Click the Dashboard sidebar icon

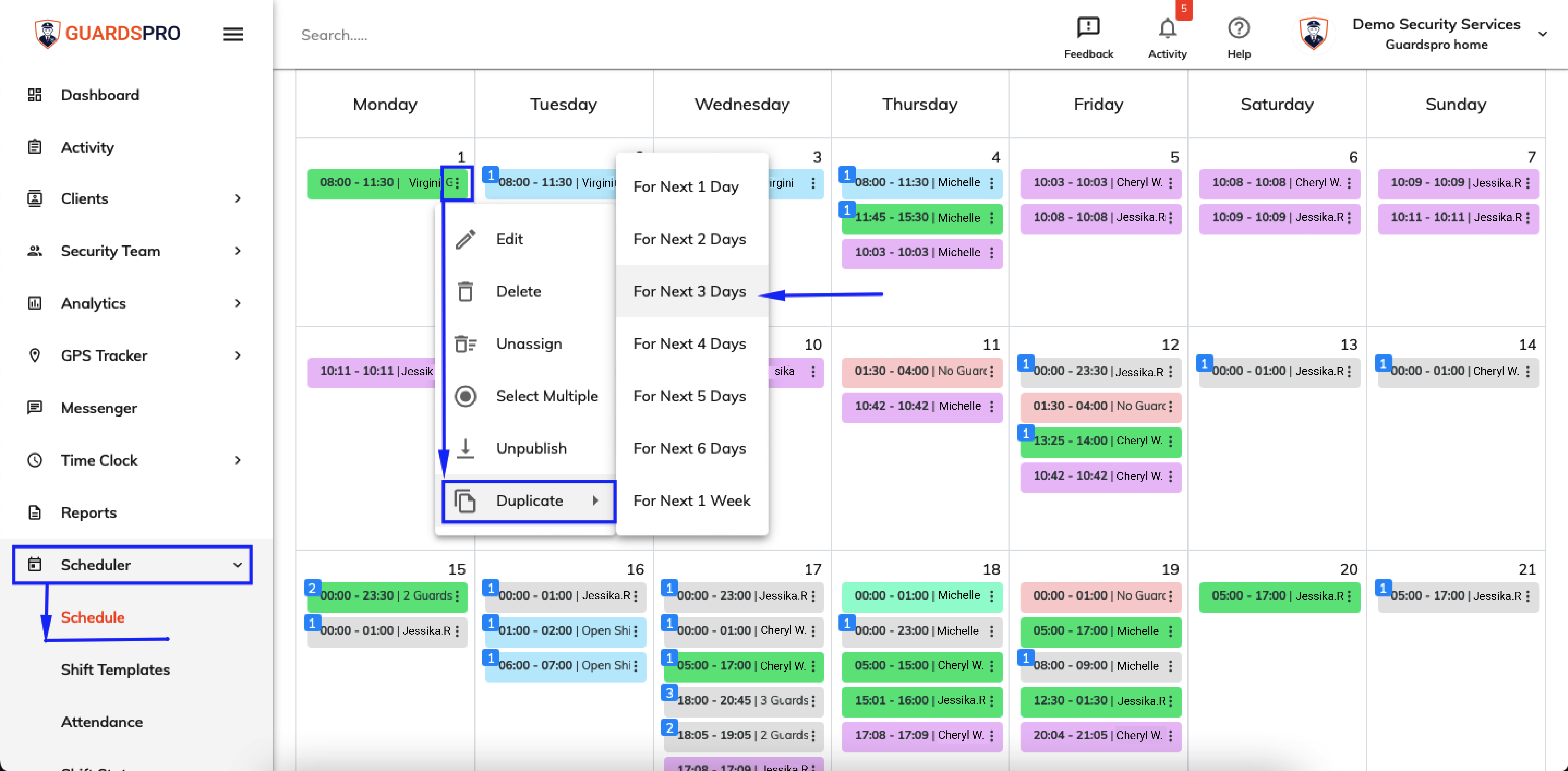35,95
